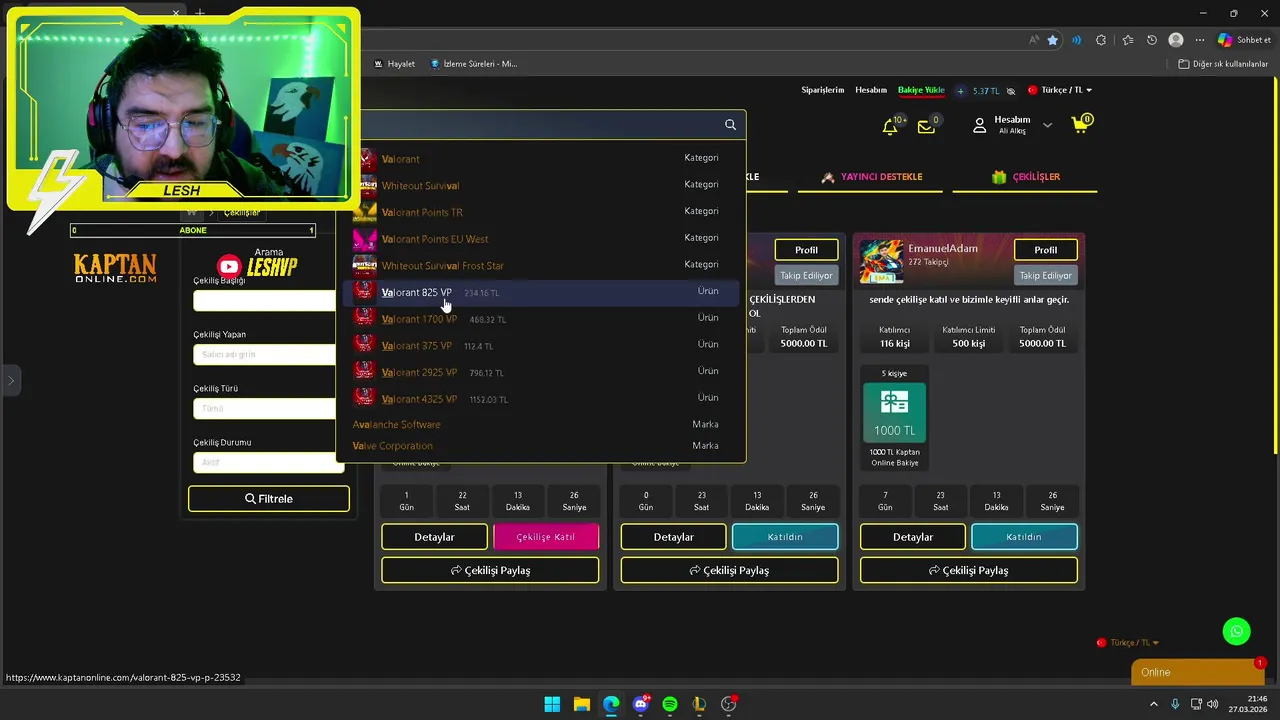1280x720 pixels.
Task: Click the search magnifier icon in the search box
Action: (730, 125)
